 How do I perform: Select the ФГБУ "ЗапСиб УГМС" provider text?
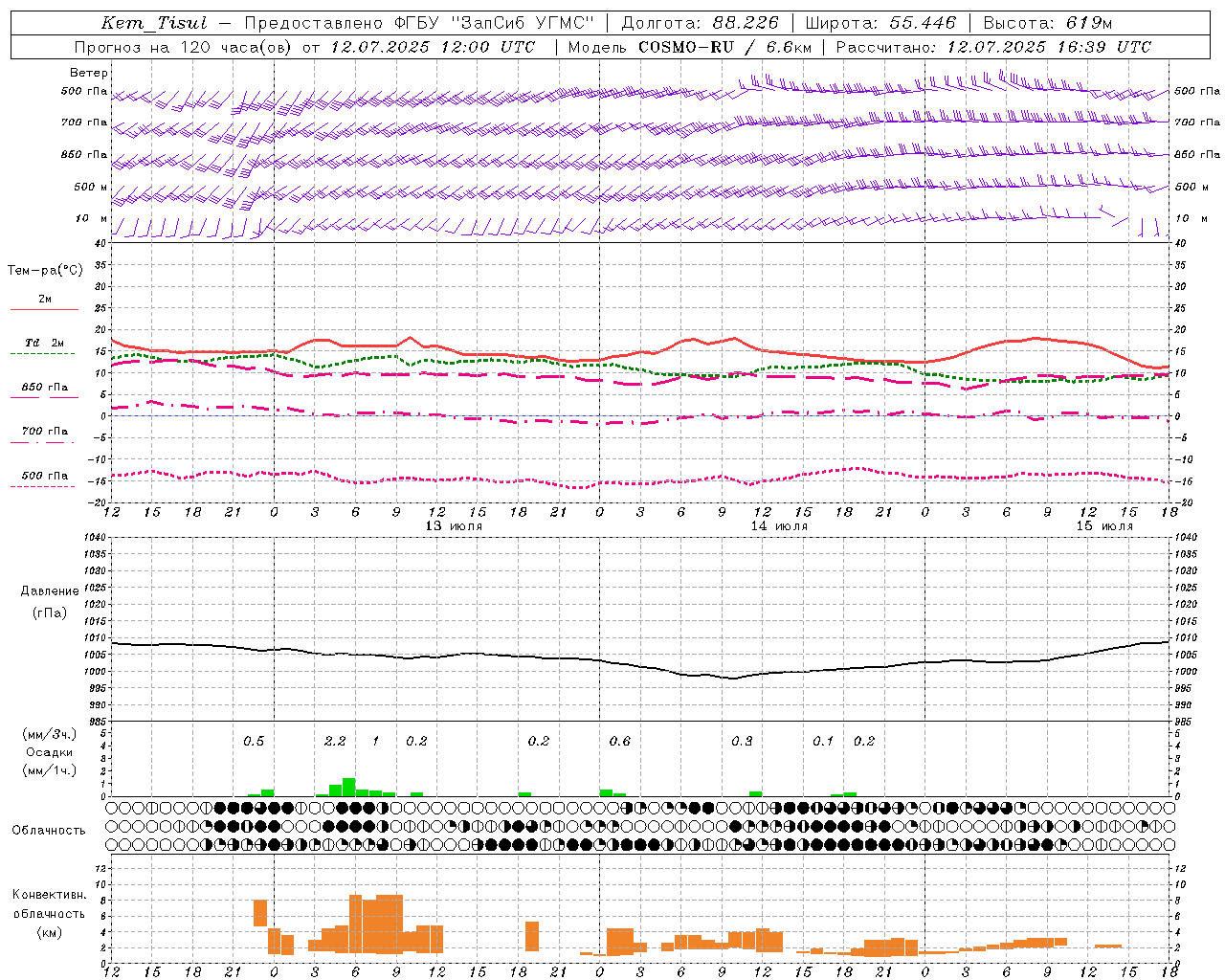click(x=494, y=23)
